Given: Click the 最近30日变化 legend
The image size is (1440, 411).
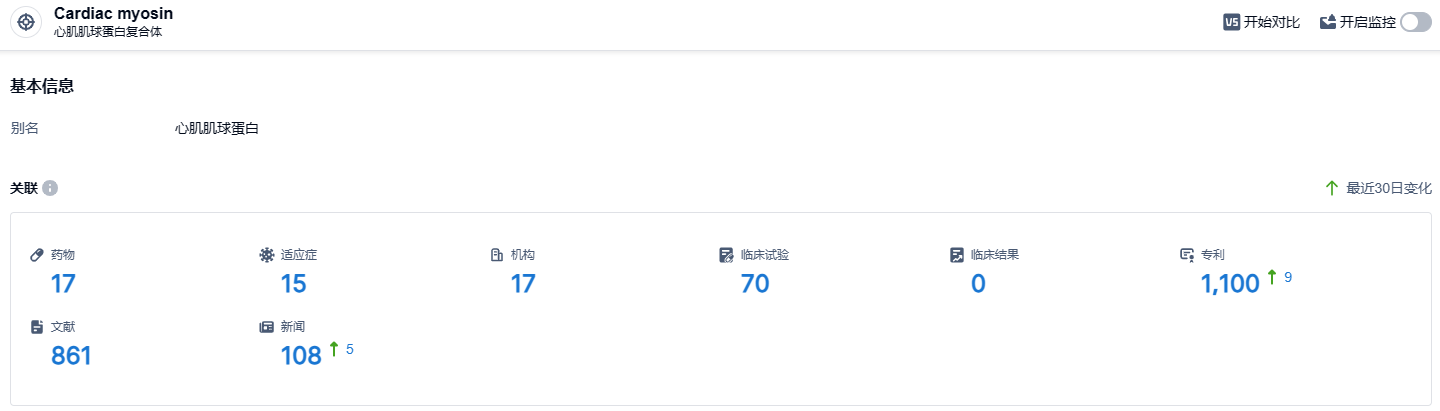Looking at the screenshot, I should click(1379, 188).
